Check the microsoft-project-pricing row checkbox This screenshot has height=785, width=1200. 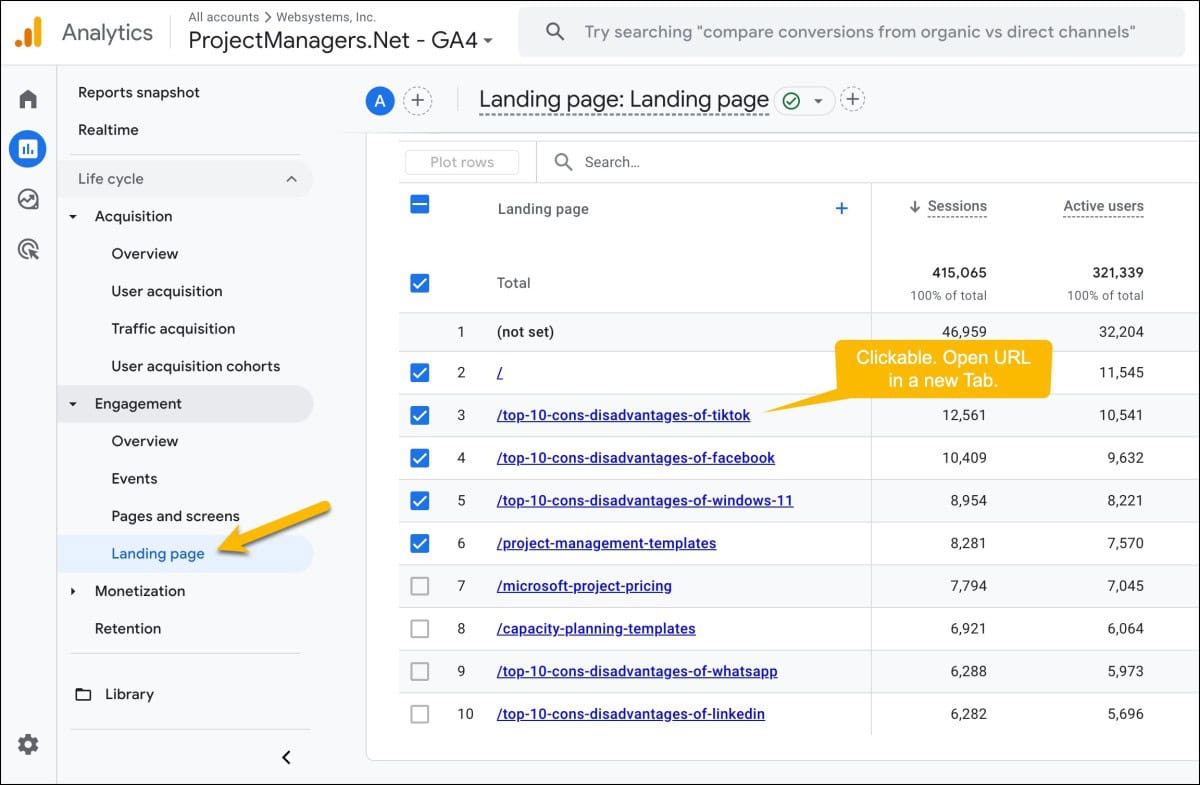(x=420, y=586)
